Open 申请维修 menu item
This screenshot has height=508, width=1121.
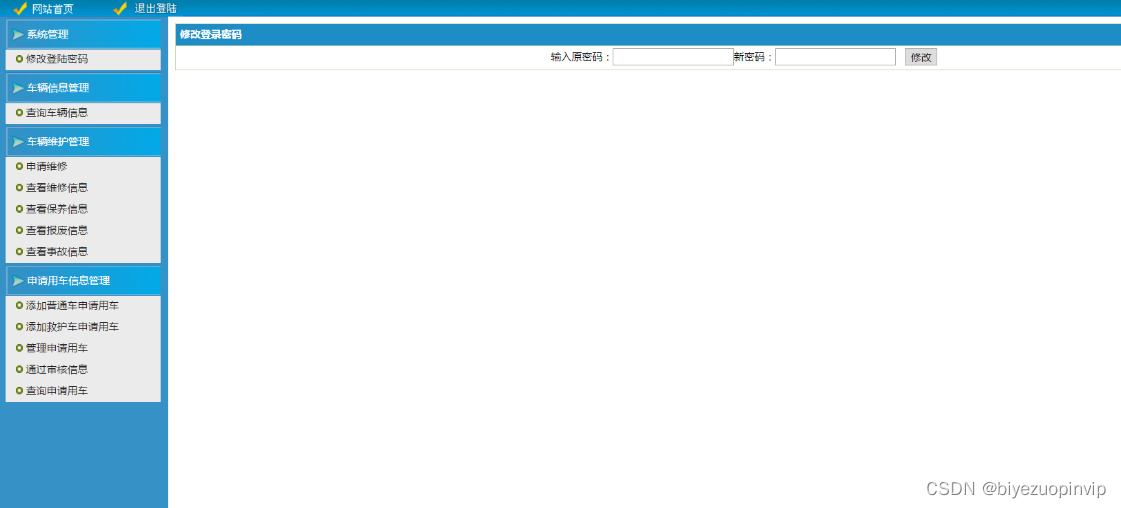pyautogui.click(x=46, y=166)
